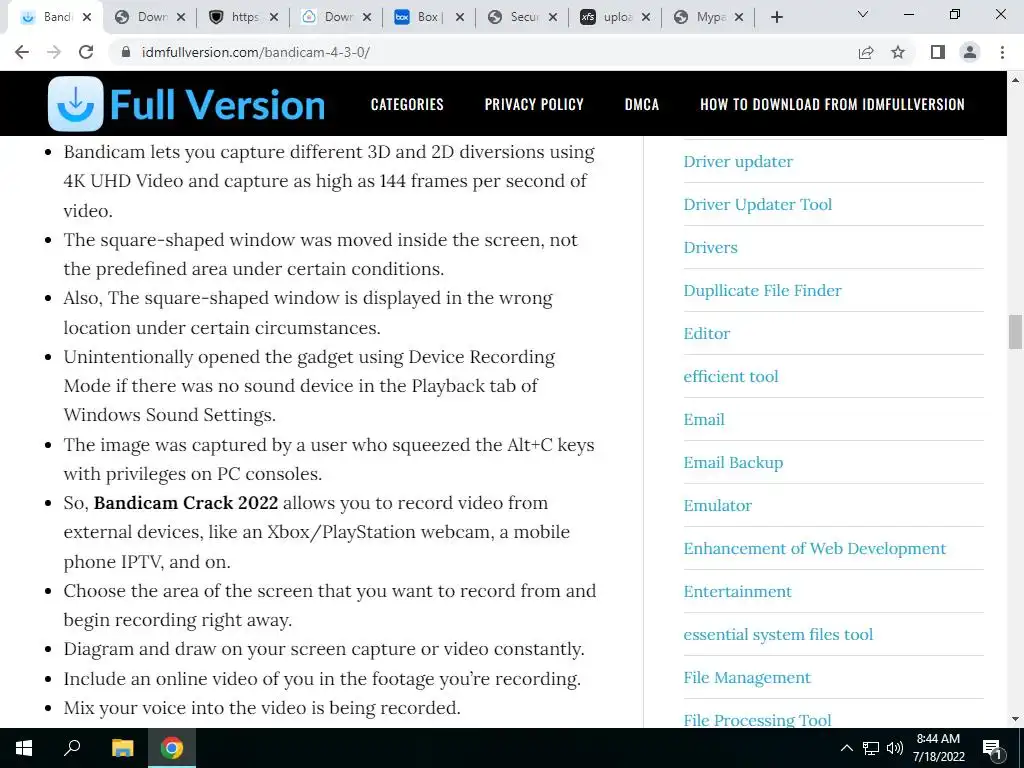Open essential system files tool link
Screen dimensions: 1024x768
778,635
